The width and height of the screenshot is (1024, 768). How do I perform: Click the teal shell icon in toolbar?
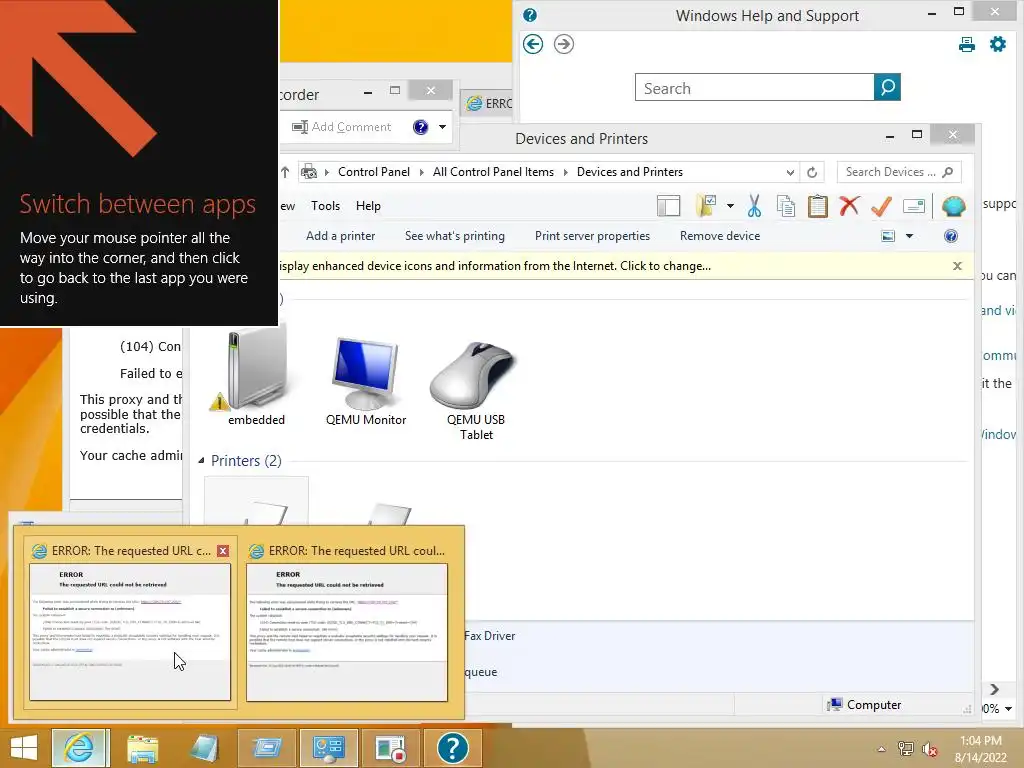953,206
